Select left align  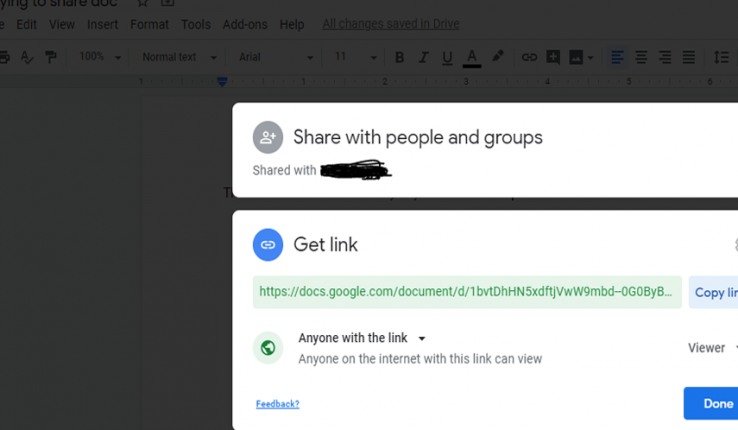pos(617,57)
